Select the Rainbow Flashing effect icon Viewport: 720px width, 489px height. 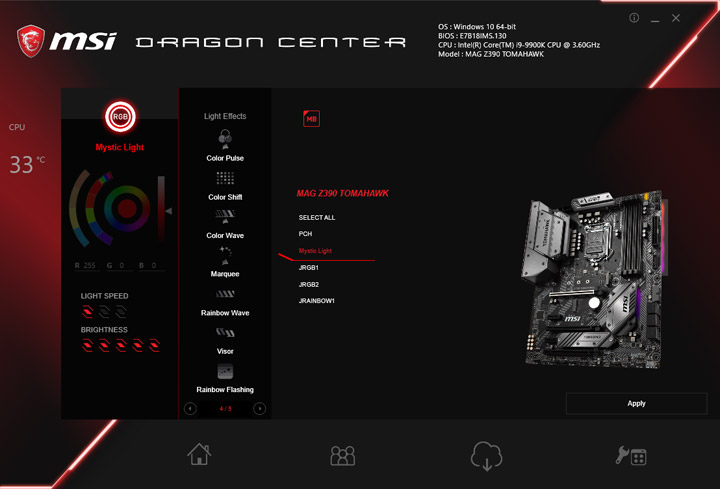click(x=225, y=371)
